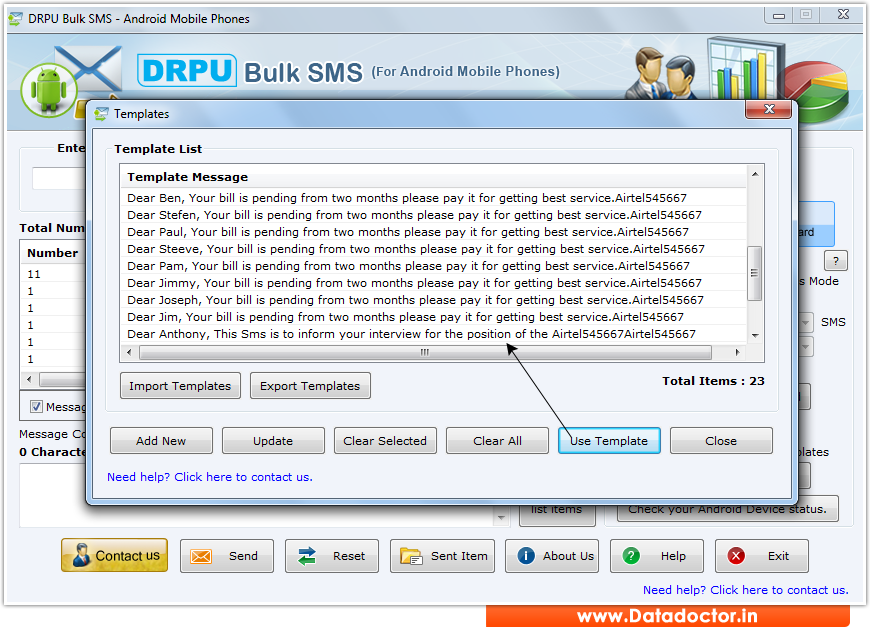Click the red X on Templates dialog
This screenshot has height=627, width=870.
pos(768,109)
